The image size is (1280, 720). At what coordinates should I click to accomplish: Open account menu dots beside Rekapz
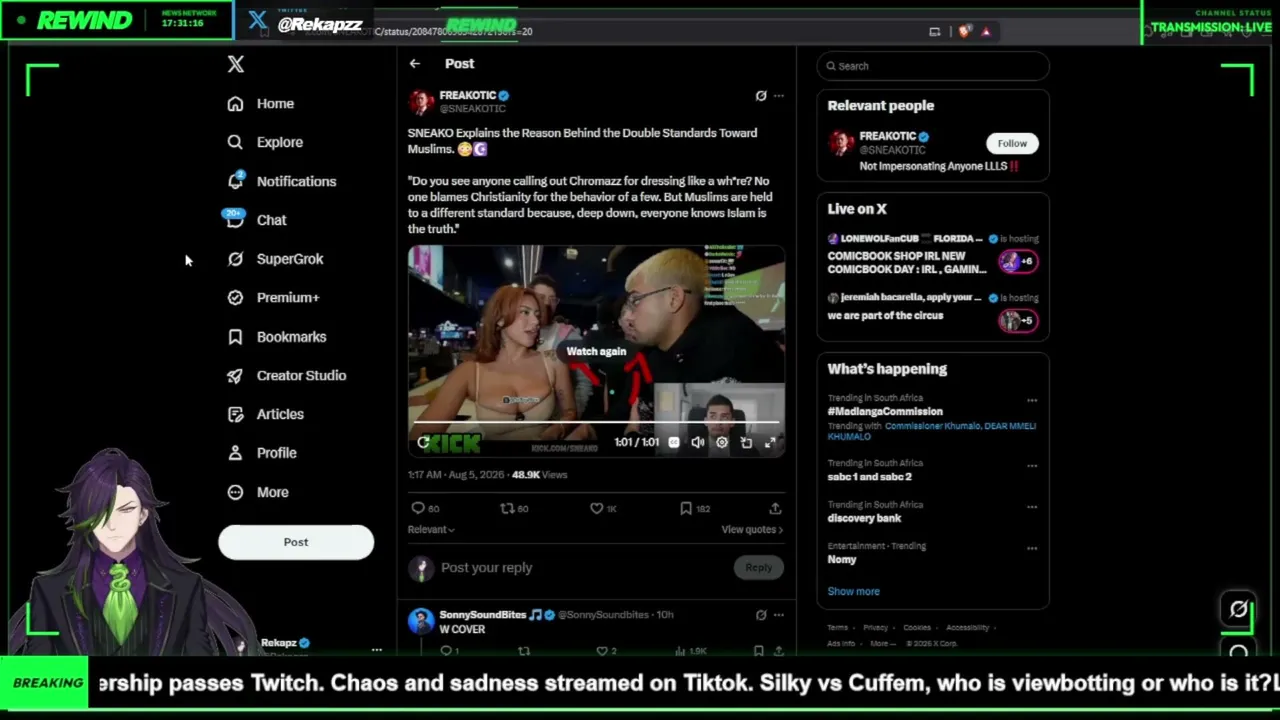click(376, 650)
